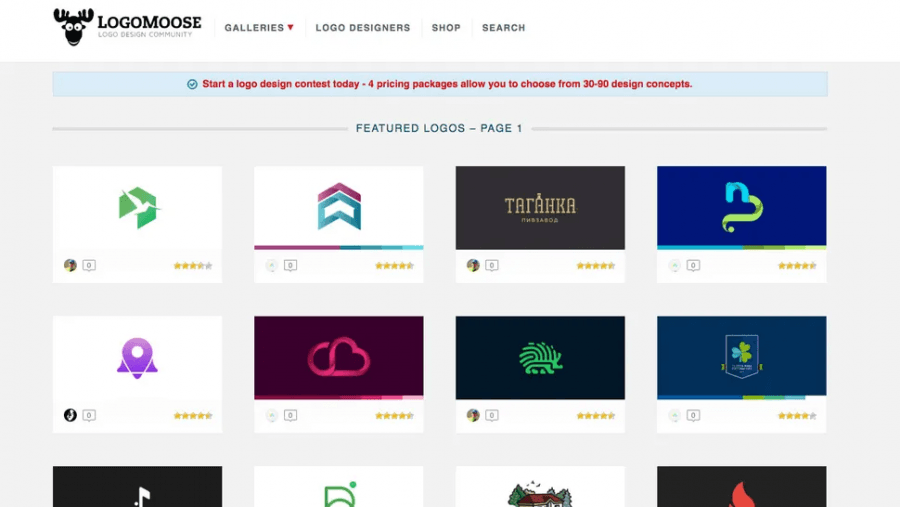Open the teal house chevron logo thumbnail

click(x=339, y=208)
